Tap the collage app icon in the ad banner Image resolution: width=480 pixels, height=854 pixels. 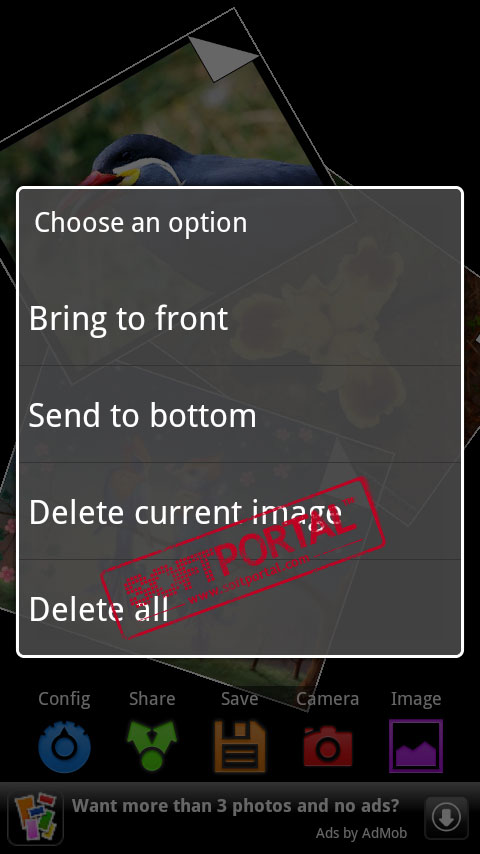point(36,818)
